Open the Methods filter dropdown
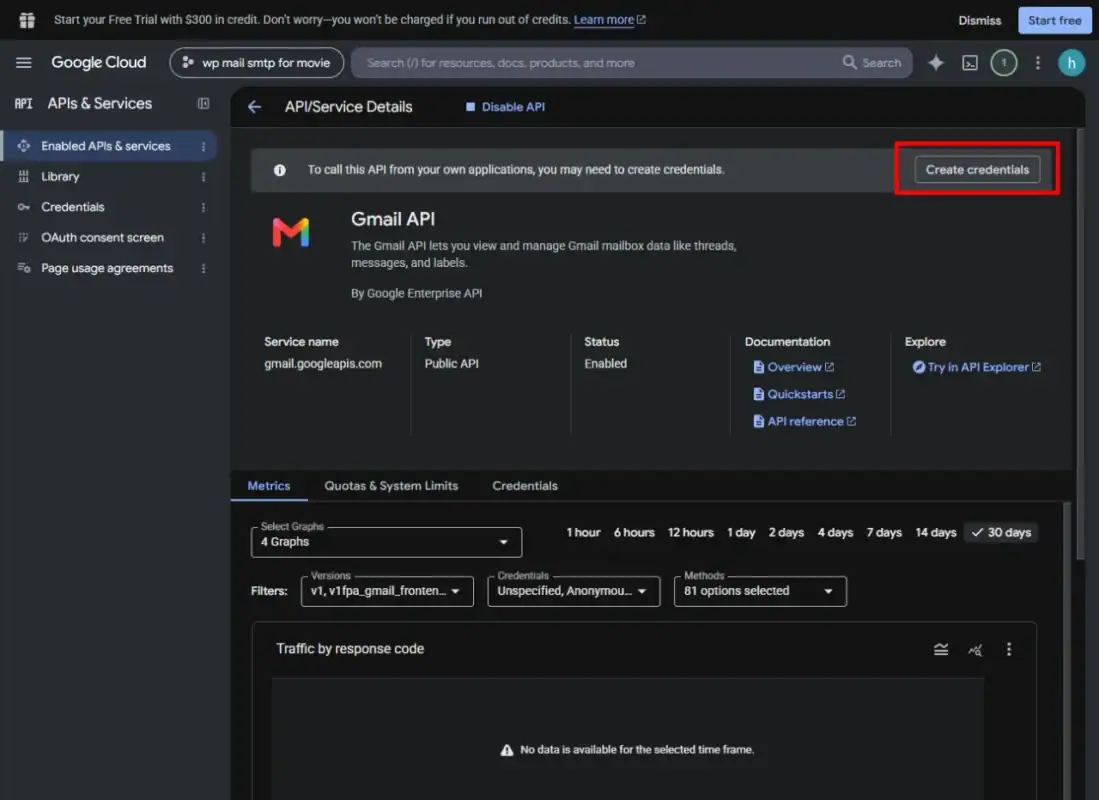 (760, 591)
